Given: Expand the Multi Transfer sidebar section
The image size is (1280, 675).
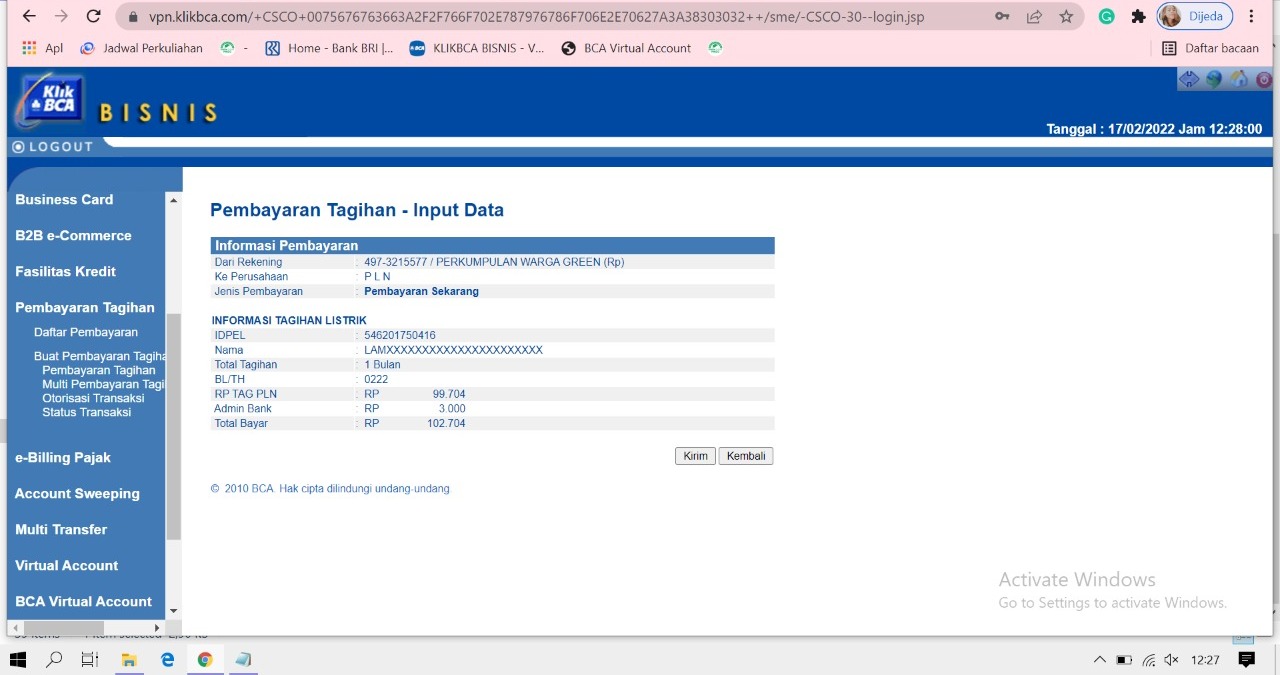Looking at the screenshot, I should (x=61, y=530).
